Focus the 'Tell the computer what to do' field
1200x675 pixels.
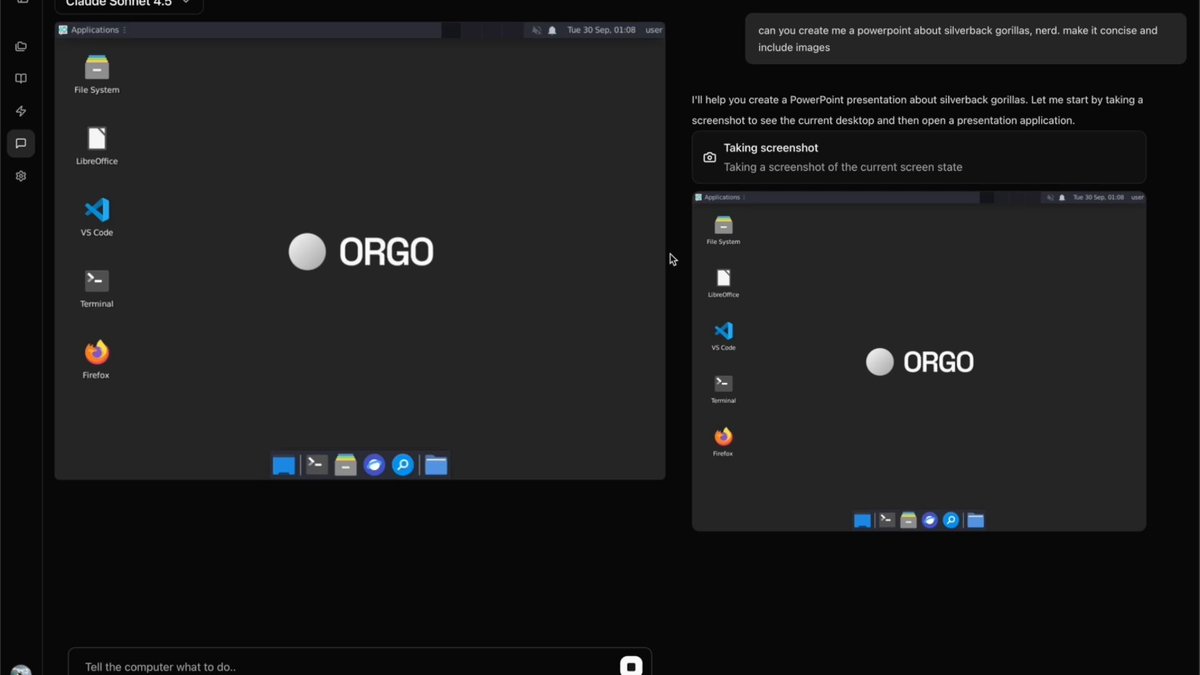point(345,666)
